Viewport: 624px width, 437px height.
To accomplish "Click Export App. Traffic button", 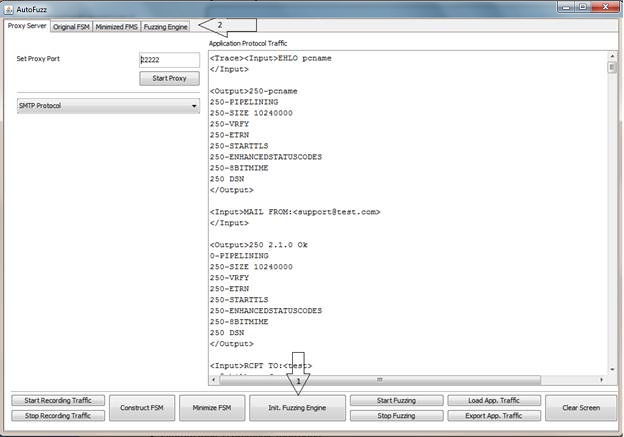I will click(x=494, y=416).
